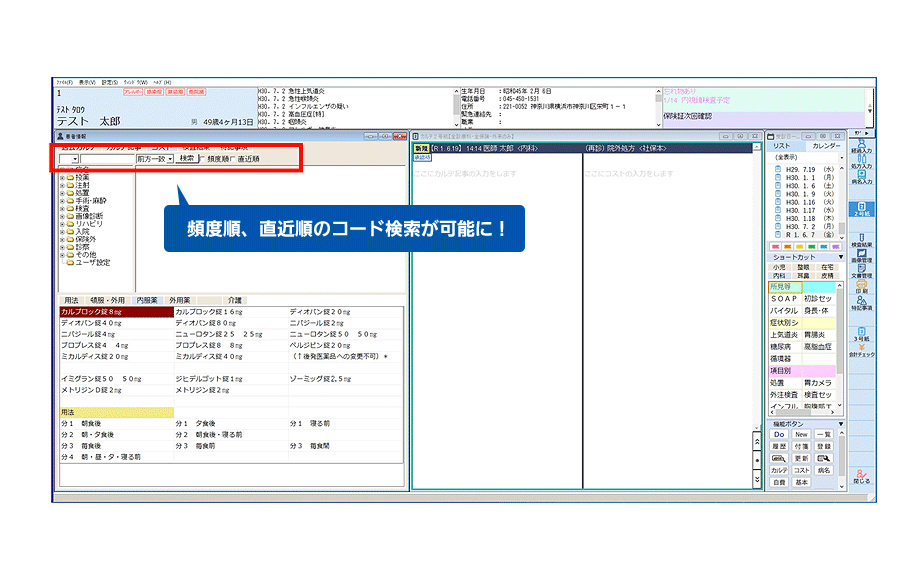
Task: Switch to the カレンダー tab
Action: pyautogui.click(x=826, y=146)
